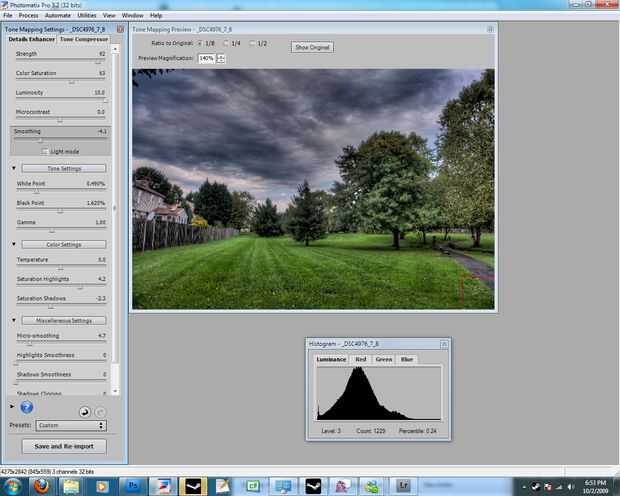The width and height of the screenshot is (620, 496).
Task: Collapse the Miscellaneous Settings section triangle
Action: point(14,320)
